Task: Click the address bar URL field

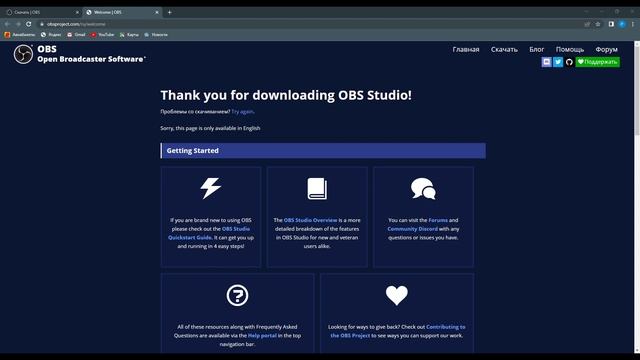Action: pos(310,24)
